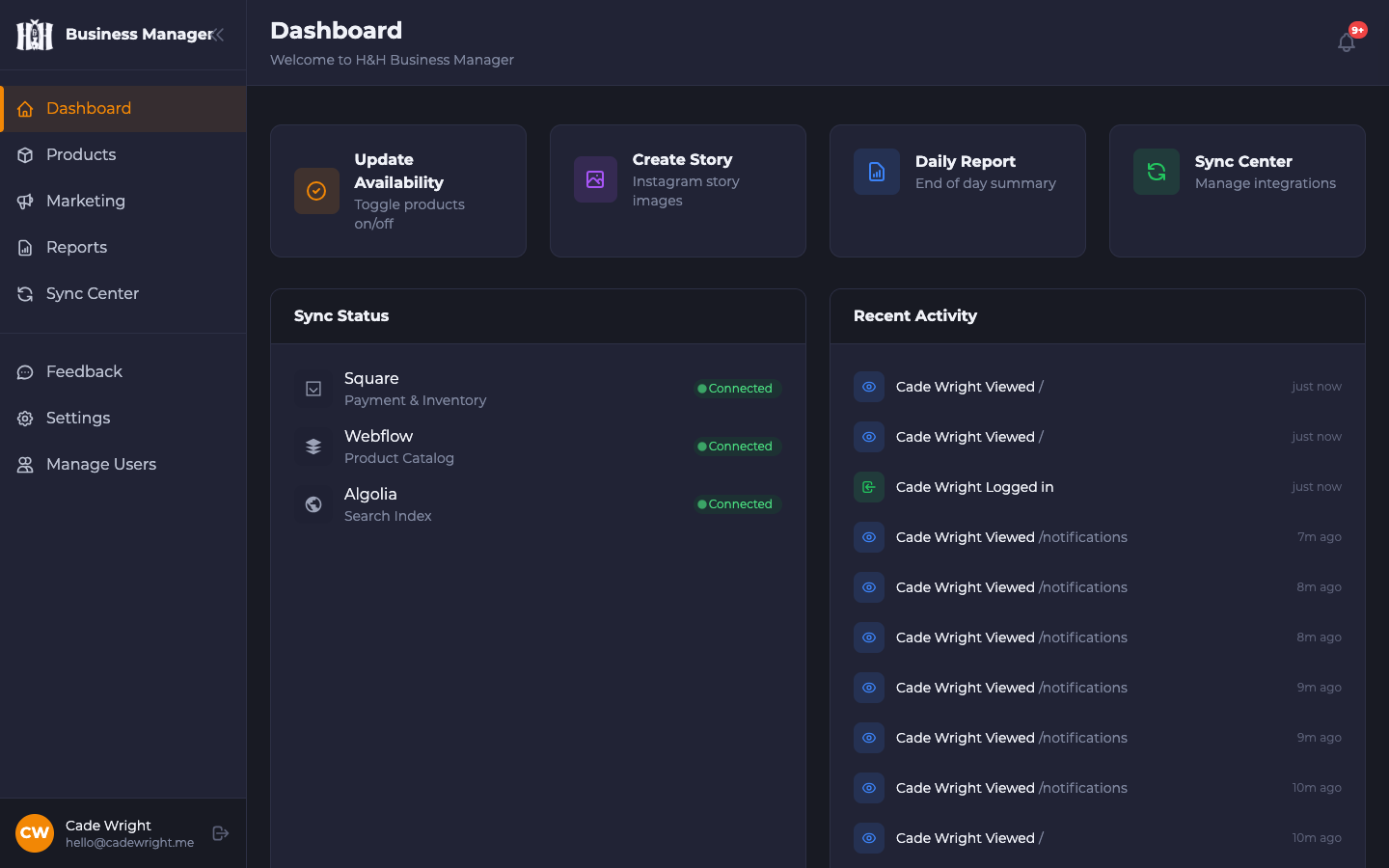Open notifications bell icon

click(x=1347, y=42)
